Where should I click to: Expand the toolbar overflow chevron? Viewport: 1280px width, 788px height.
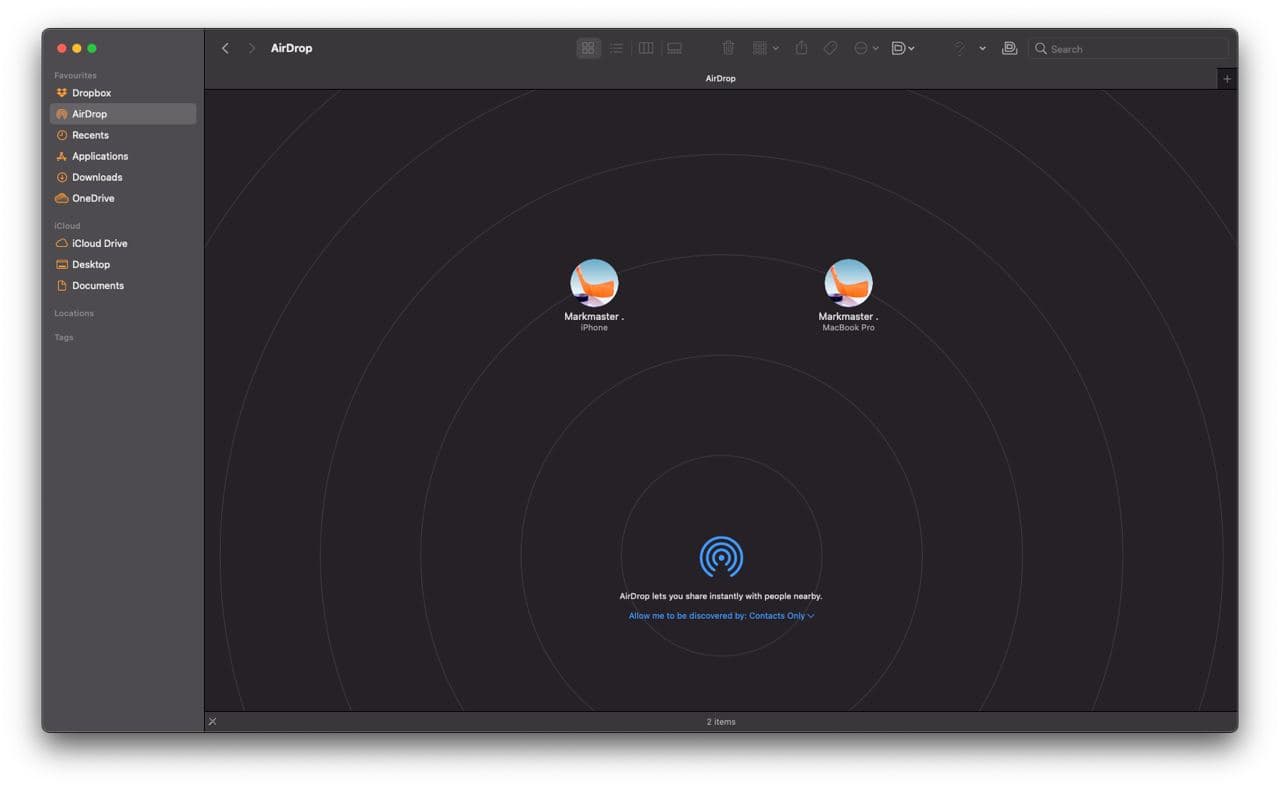coord(982,48)
